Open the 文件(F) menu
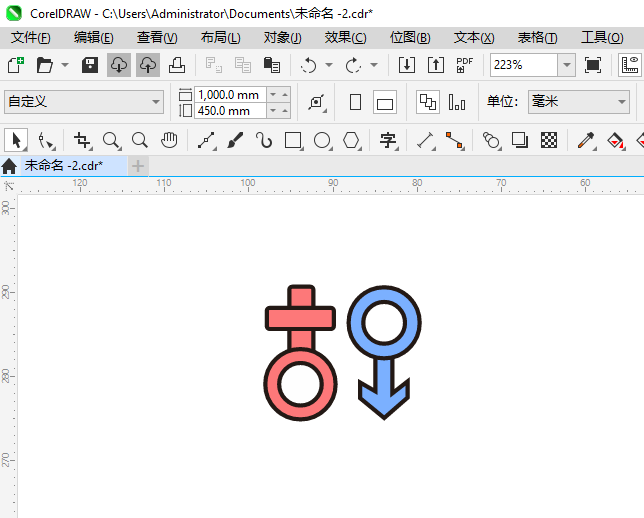The height and width of the screenshot is (518, 644). coord(31,38)
